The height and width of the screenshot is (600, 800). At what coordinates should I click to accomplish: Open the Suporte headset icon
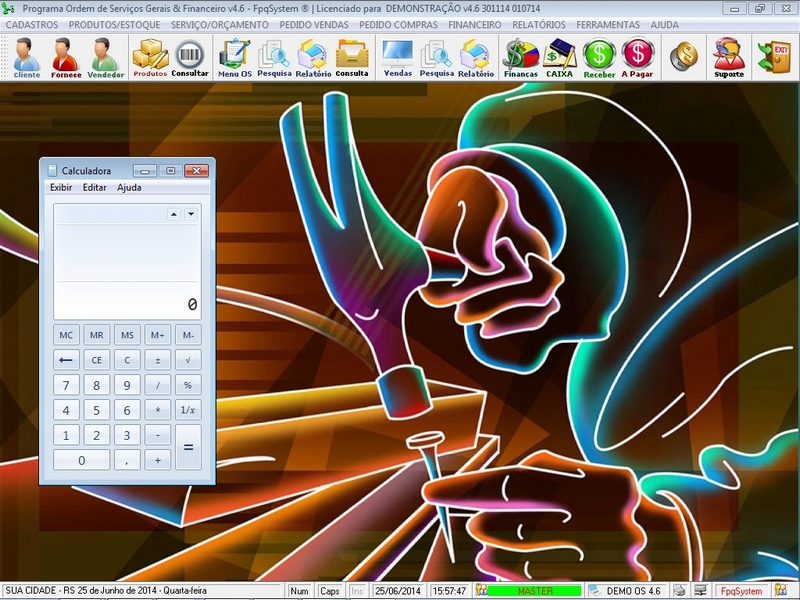[729, 58]
